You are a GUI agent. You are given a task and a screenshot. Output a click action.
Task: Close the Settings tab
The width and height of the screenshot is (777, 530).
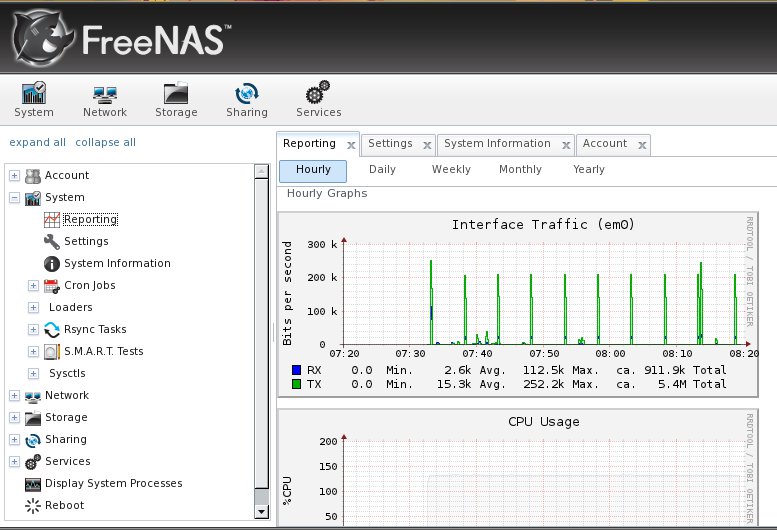(427, 146)
